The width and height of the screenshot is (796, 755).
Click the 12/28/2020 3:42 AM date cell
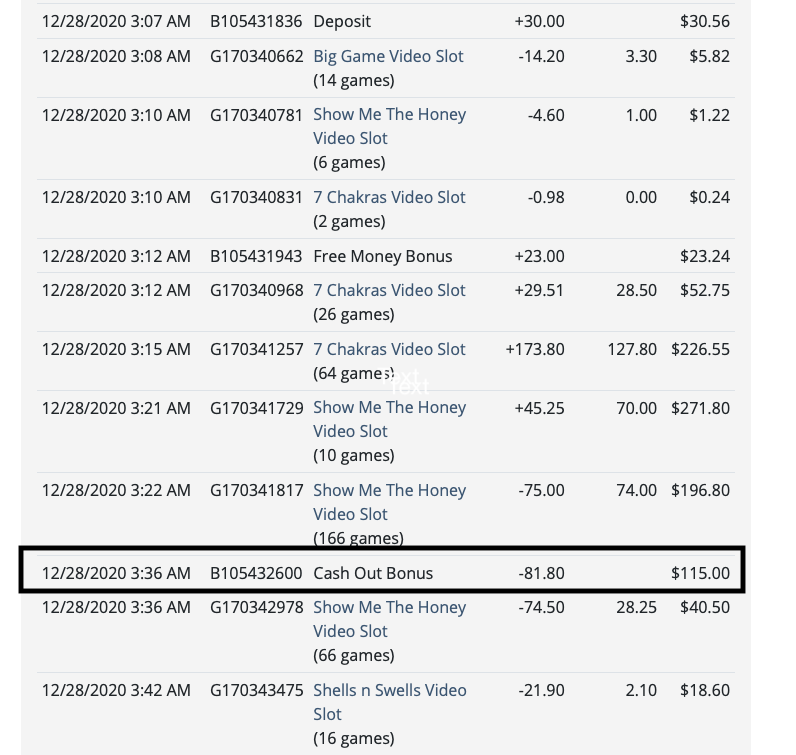pyautogui.click(x=116, y=691)
